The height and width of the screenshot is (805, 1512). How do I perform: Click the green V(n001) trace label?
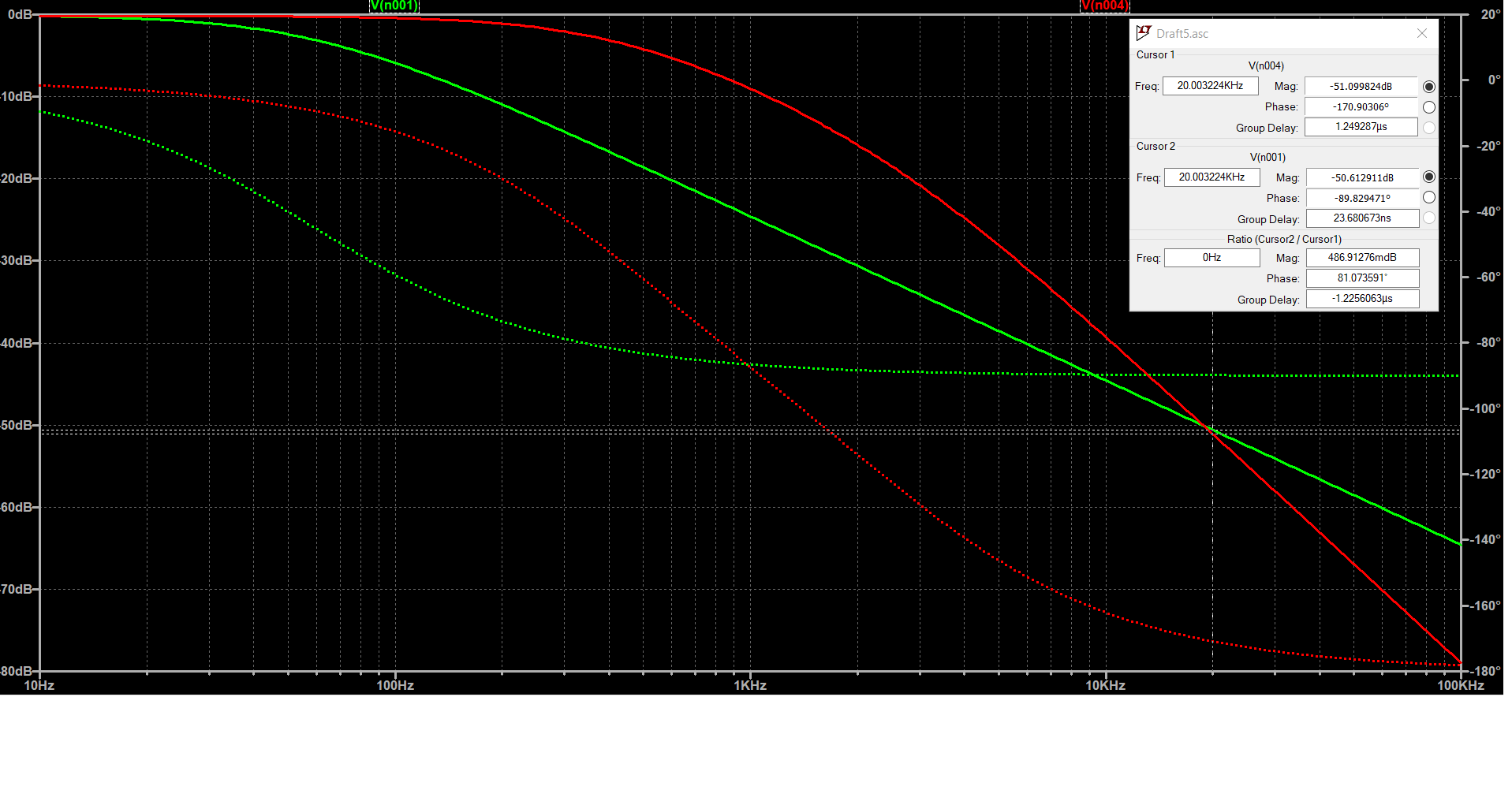pos(394,6)
